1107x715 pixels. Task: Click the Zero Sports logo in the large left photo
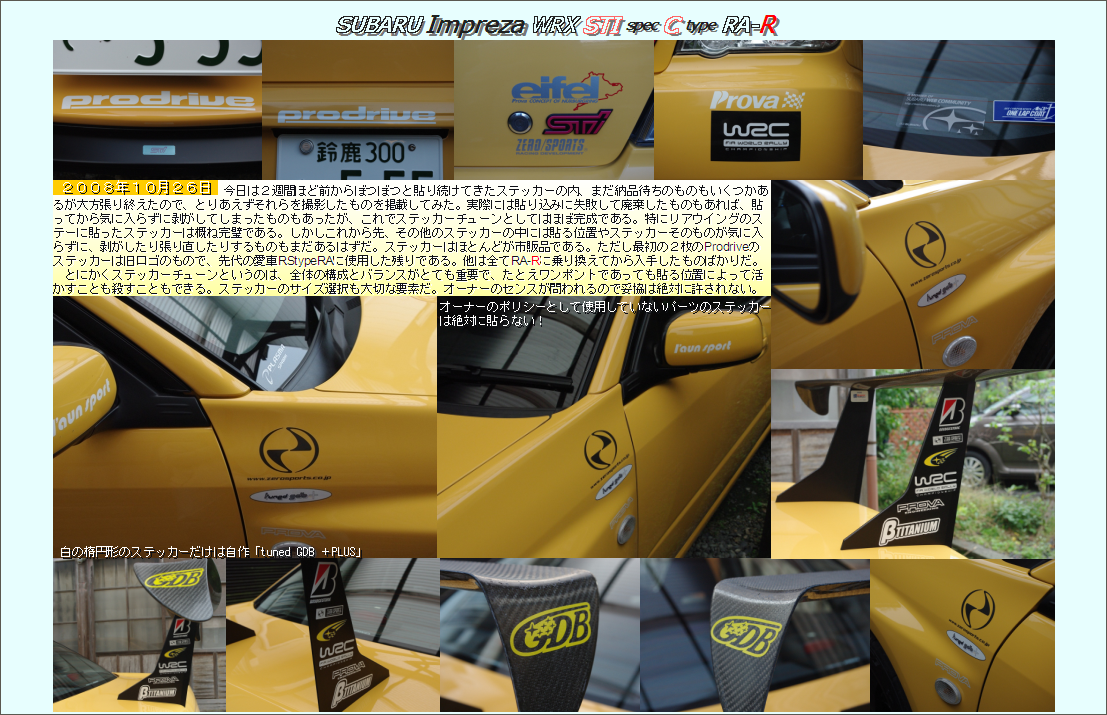coord(288,448)
